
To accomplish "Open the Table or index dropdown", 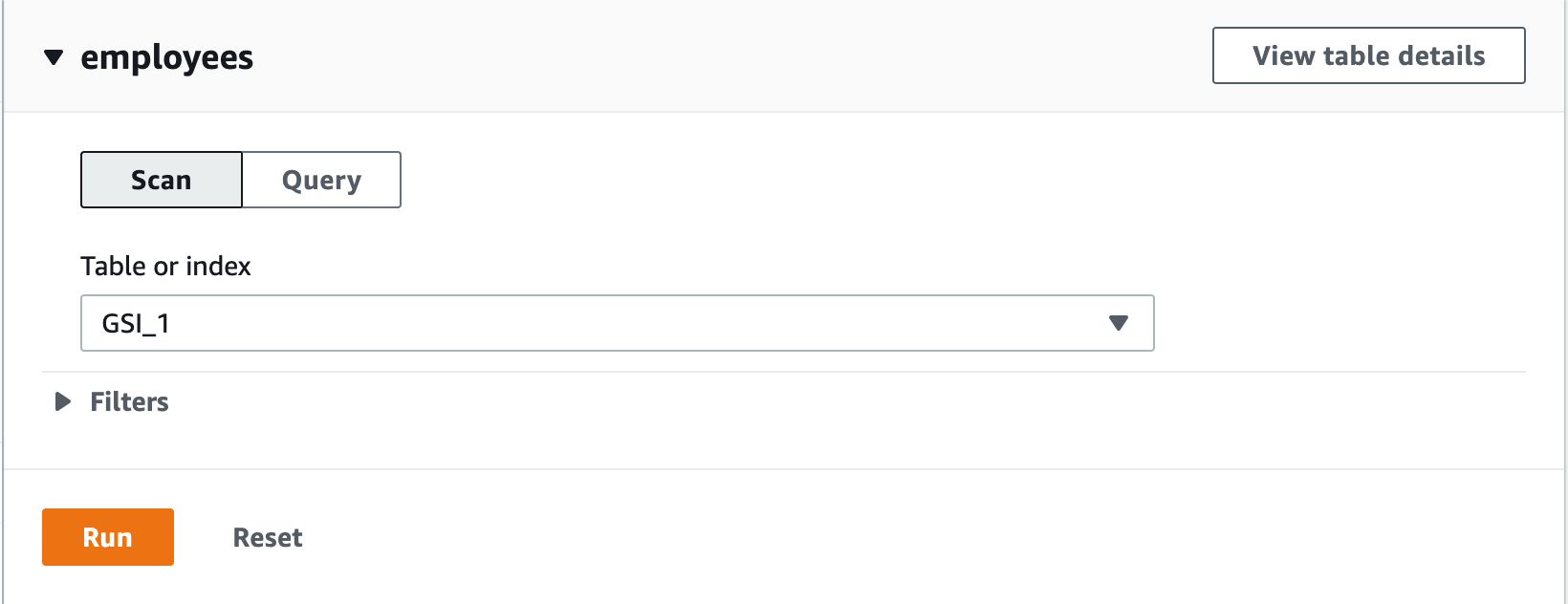I will click(x=617, y=323).
